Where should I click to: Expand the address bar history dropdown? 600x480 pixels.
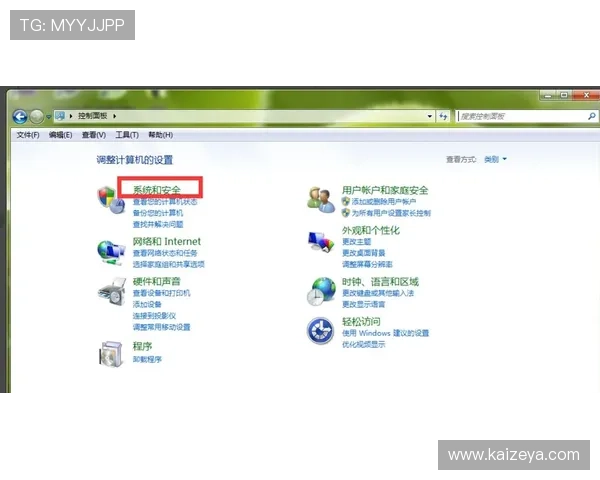(x=430, y=116)
